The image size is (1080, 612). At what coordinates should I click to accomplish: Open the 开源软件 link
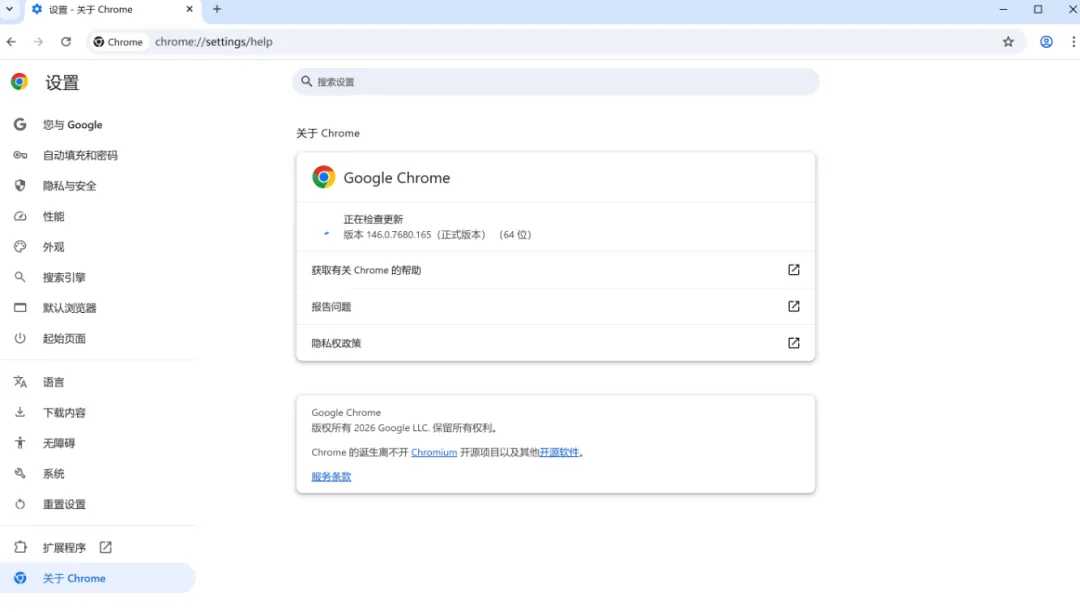(x=559, y=452)
